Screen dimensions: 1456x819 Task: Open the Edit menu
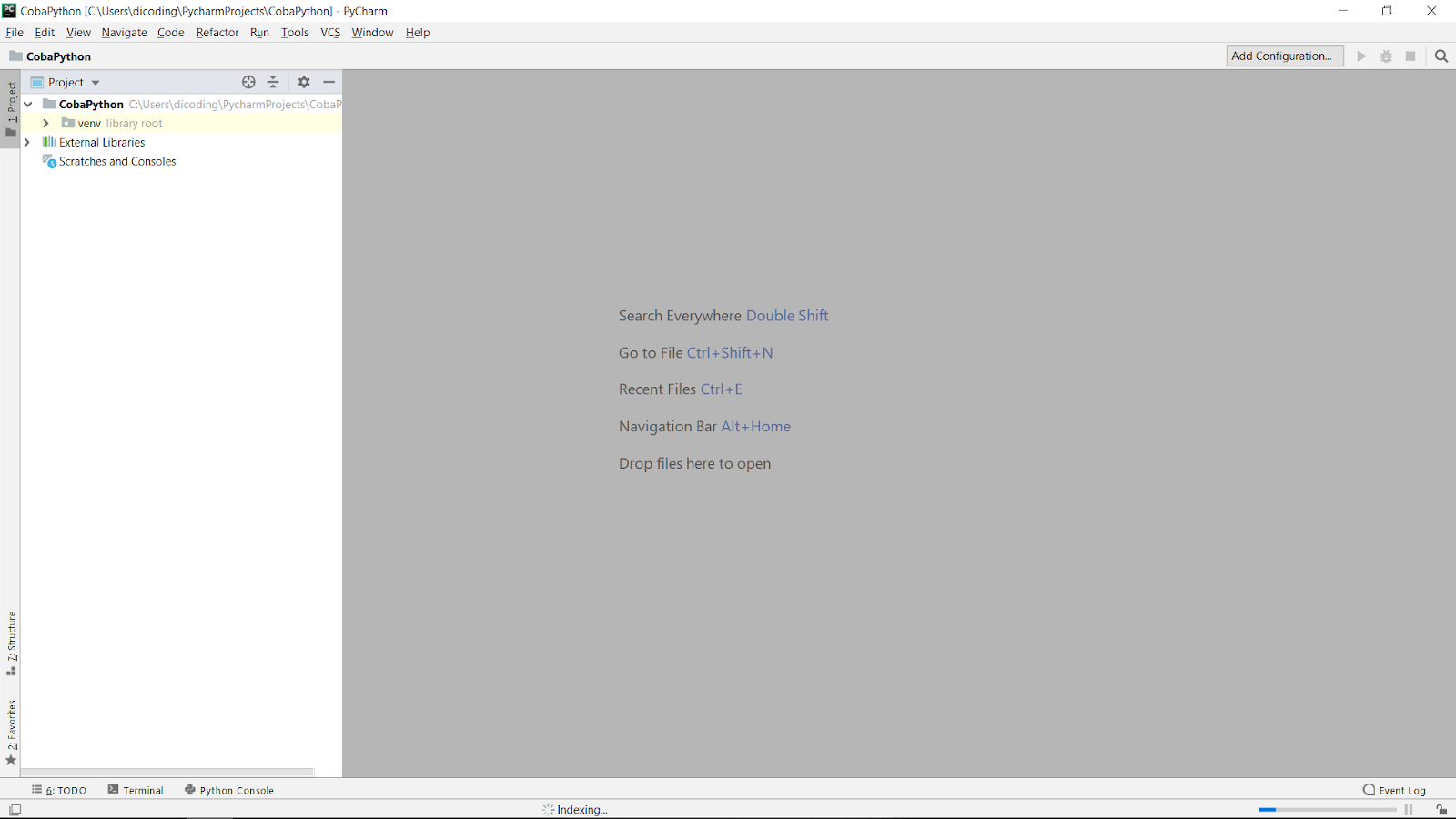click(45, 33)
